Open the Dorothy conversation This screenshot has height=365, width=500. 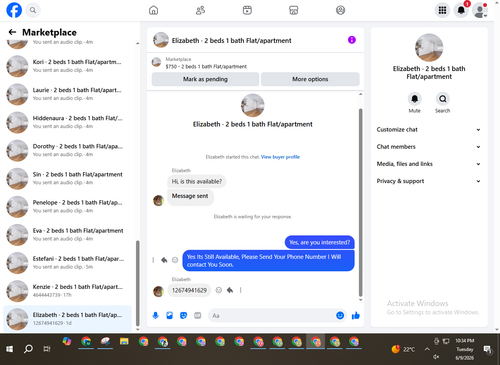click(68, 150)
